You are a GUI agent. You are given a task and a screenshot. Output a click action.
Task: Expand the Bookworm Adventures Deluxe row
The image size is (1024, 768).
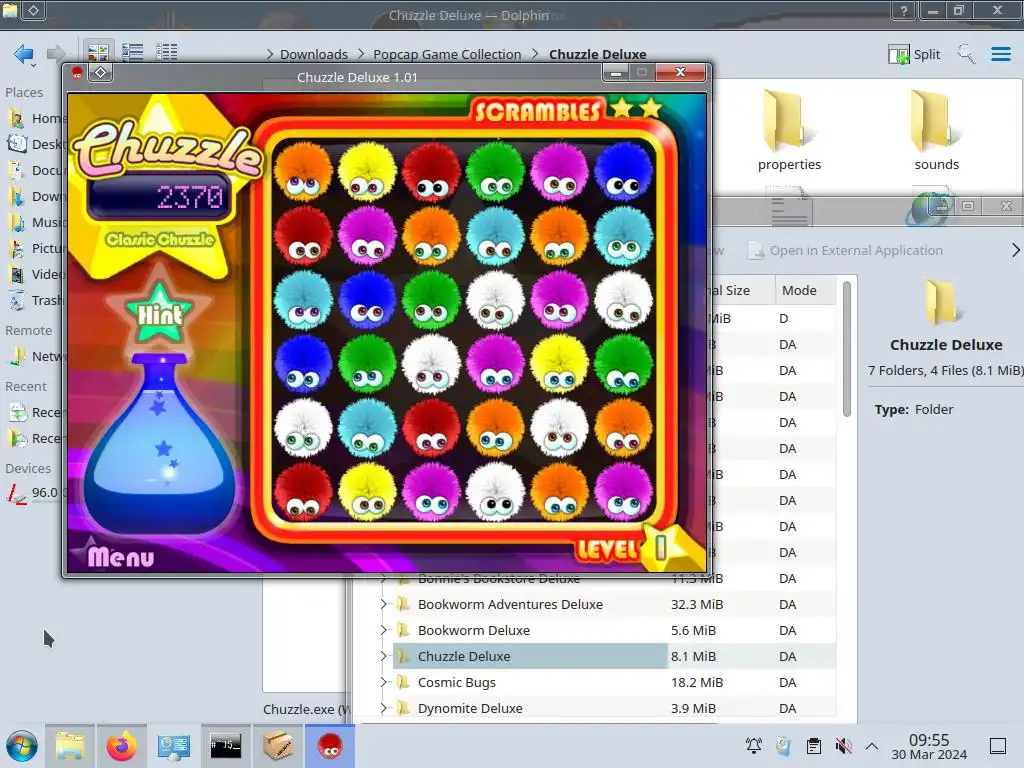[383, 604]
